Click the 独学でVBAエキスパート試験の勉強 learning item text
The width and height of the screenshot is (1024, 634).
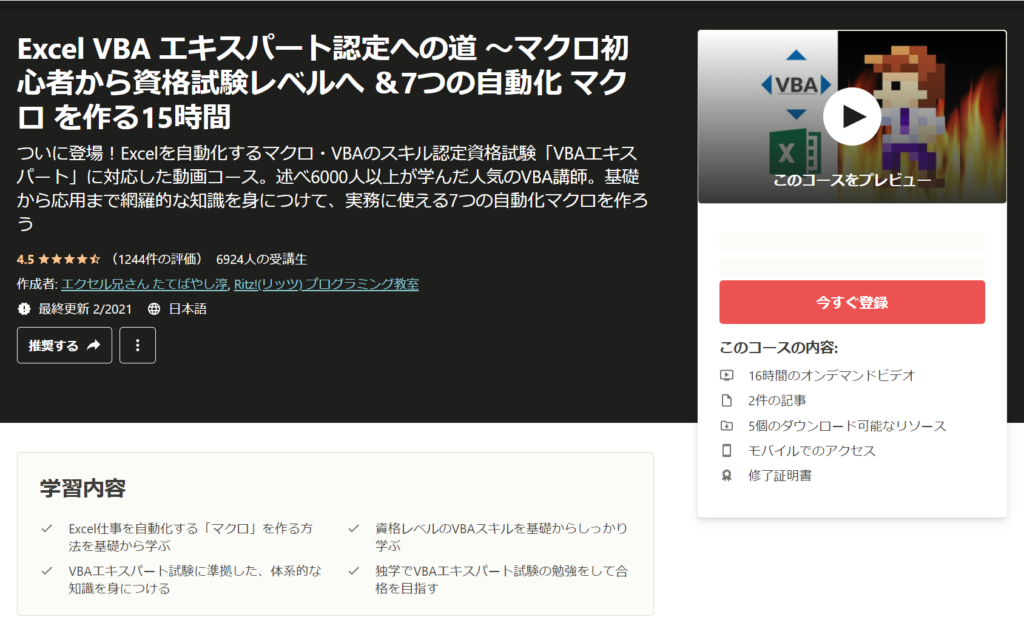[x=501, y=579]
